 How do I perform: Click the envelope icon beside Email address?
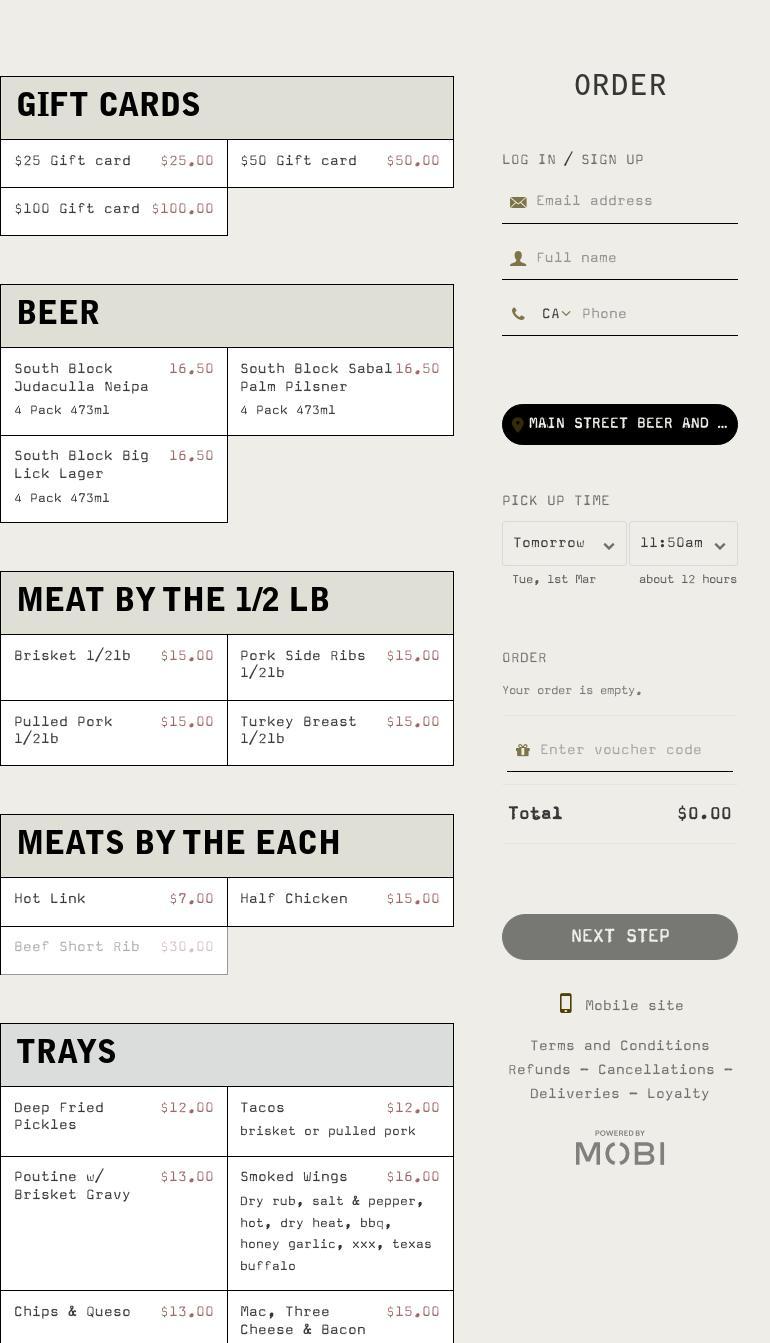[518, 202]
